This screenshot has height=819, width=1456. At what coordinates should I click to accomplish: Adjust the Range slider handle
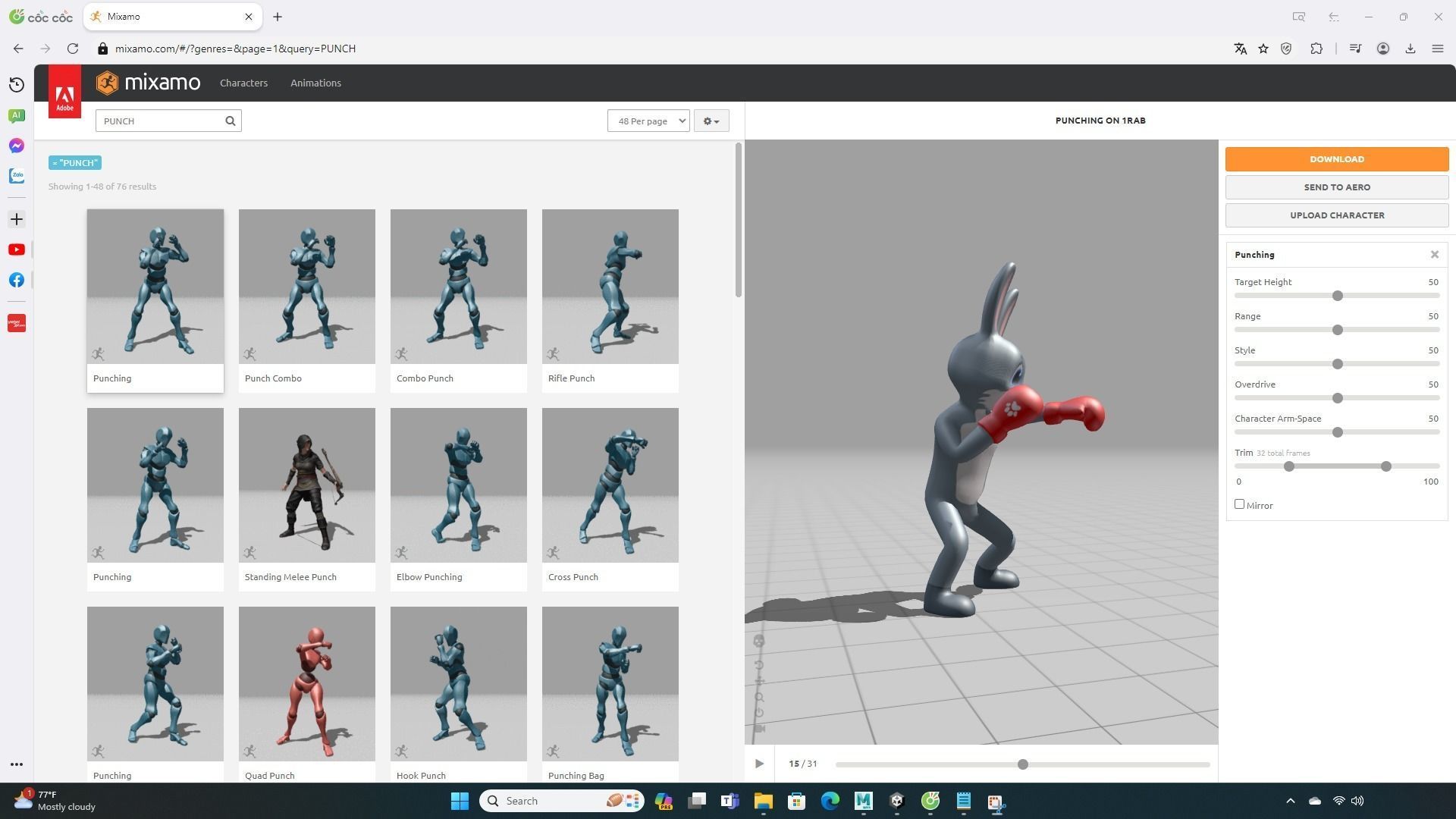[1338, 330]
